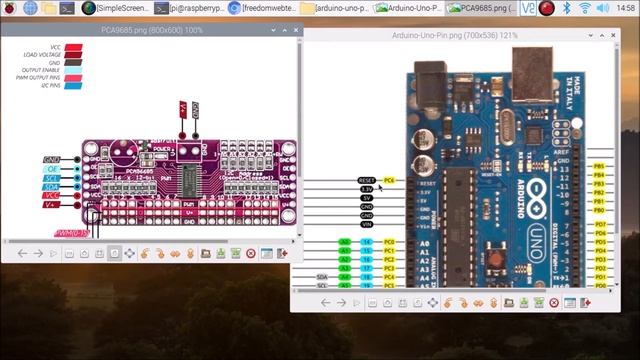
Task: Go to next image in Arduino-Uno-Pin window
Action: click(x=341, y=303)
